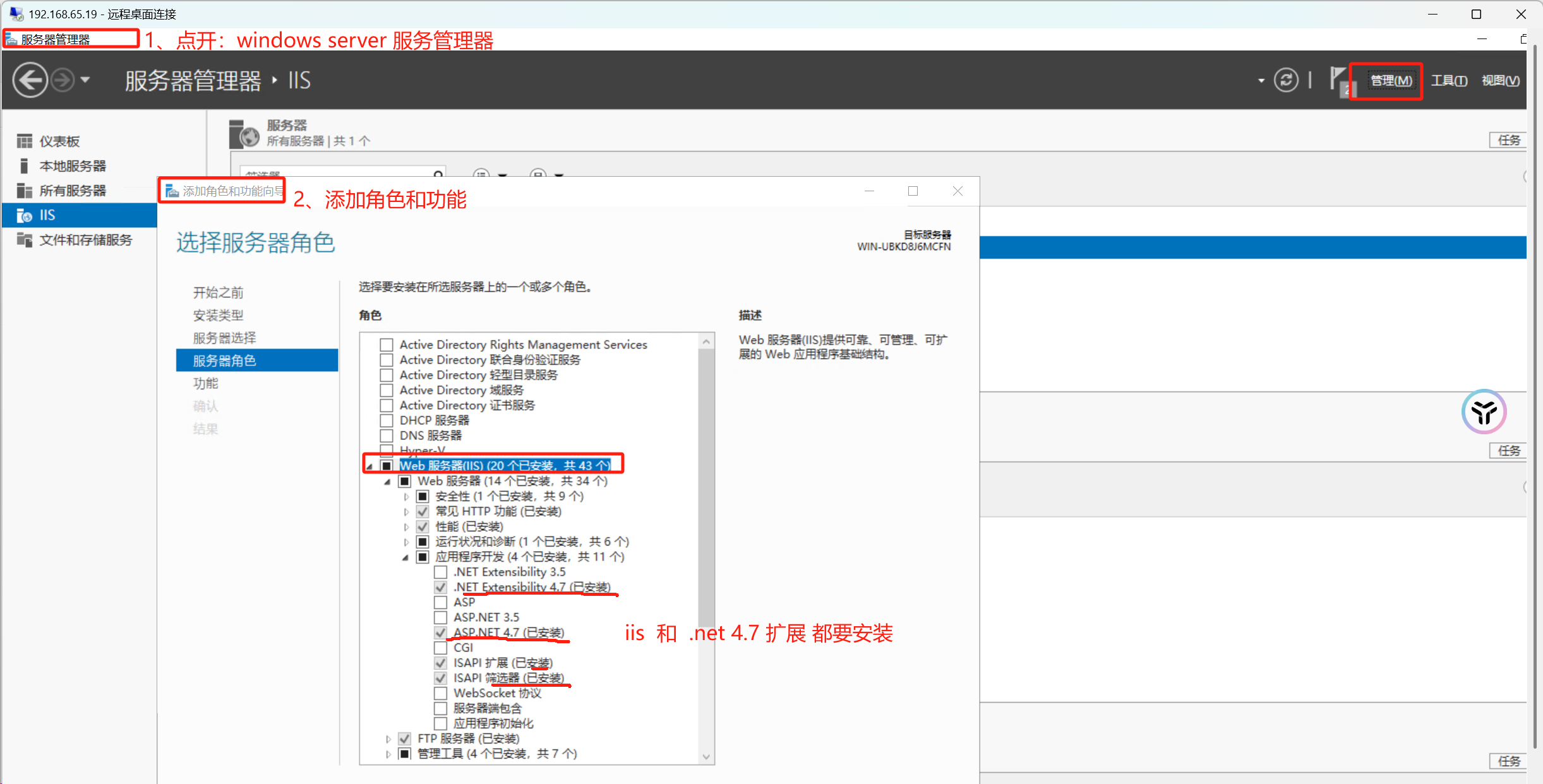Click the 任务 button in the servers panel

coord(1509,140)
